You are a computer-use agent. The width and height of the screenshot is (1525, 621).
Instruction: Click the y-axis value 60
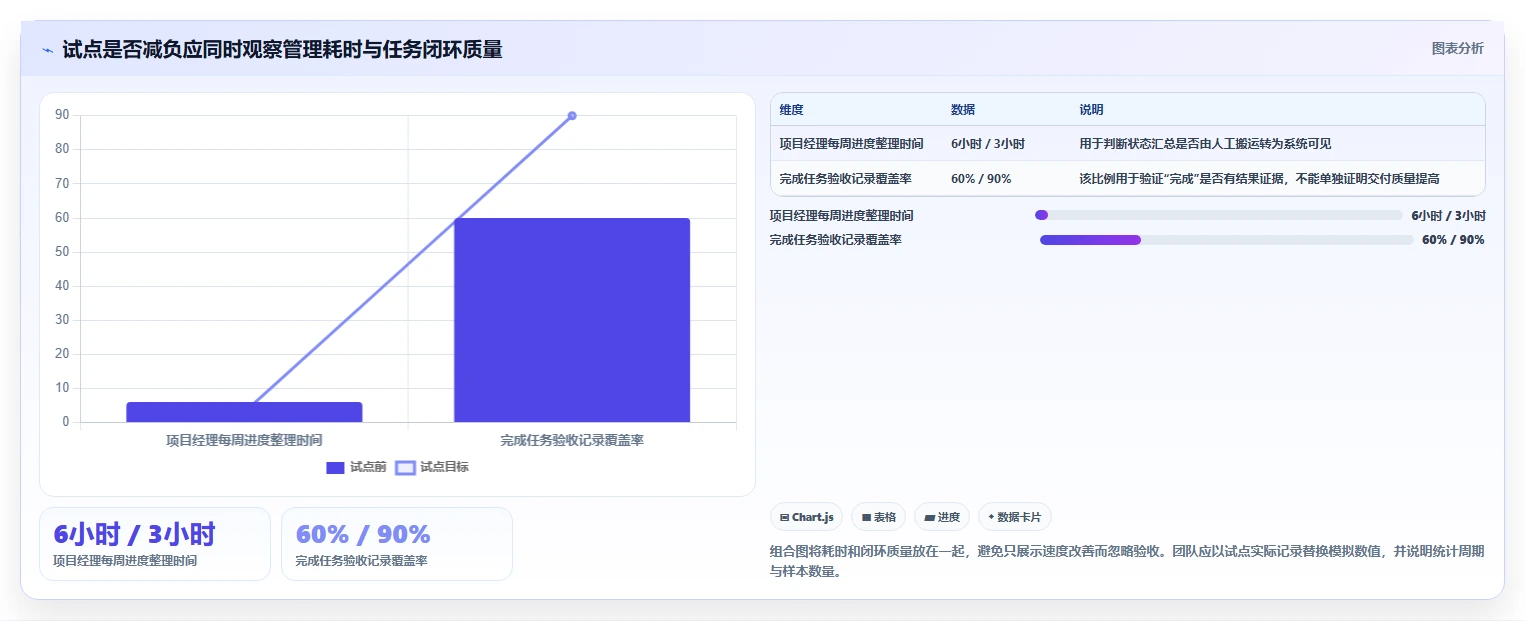click(x=62, y=218)
